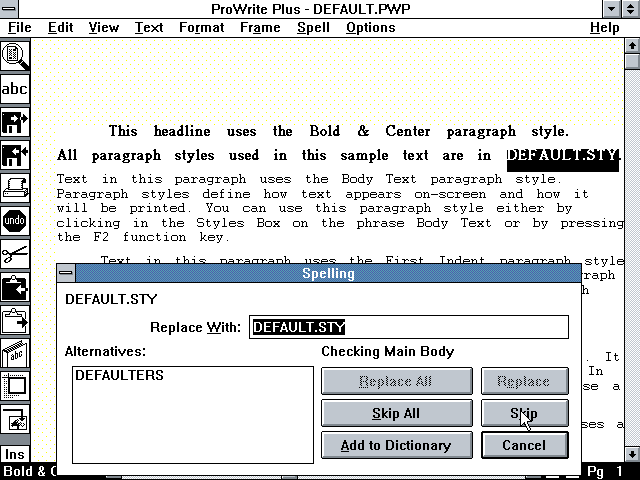Click the words "Body Text" in the first paragraph
The height and width of the screenshot is (480, 640).
click(378, 179)
